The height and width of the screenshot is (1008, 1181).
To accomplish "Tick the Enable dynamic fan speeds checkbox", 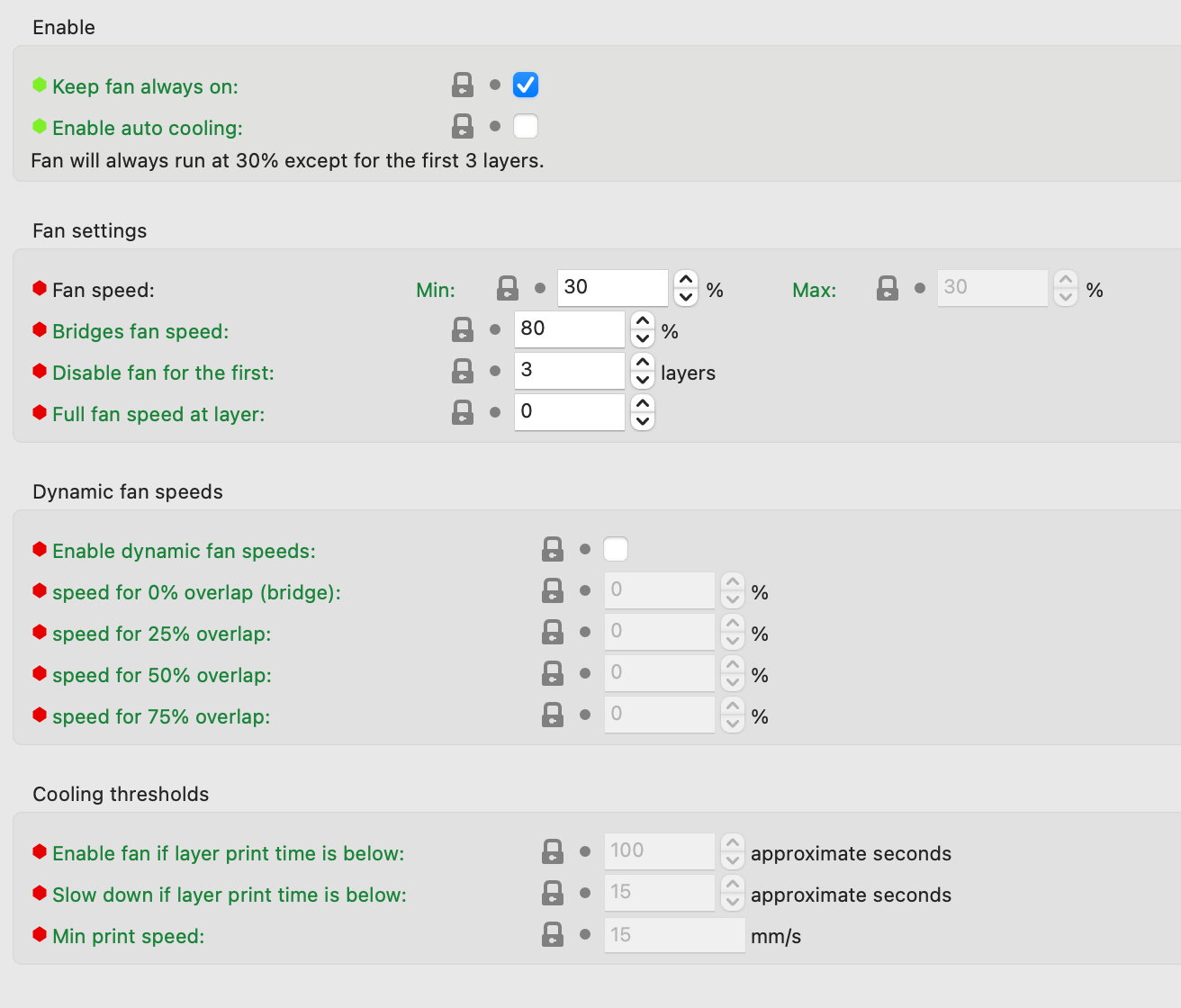I will coord(616,550).
